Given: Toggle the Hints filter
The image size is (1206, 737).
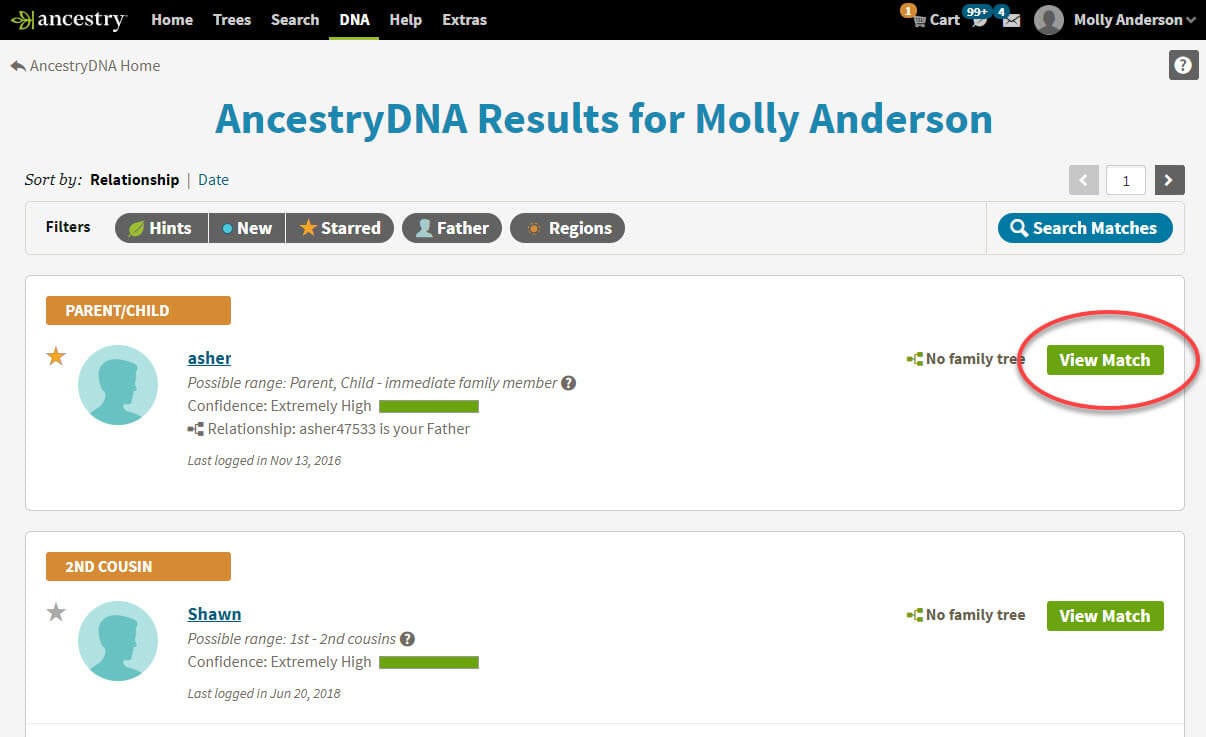Looking at the screenshot, I should (x=161, y=228).
